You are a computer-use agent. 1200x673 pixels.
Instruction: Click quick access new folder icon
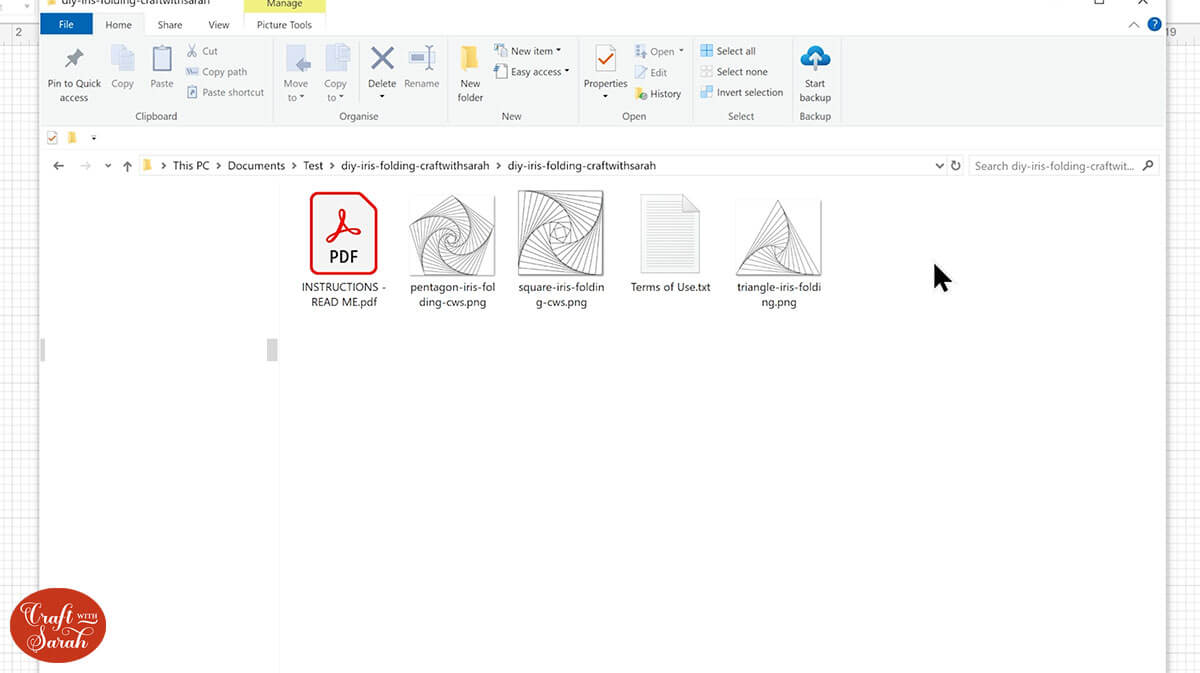point(72,138)
